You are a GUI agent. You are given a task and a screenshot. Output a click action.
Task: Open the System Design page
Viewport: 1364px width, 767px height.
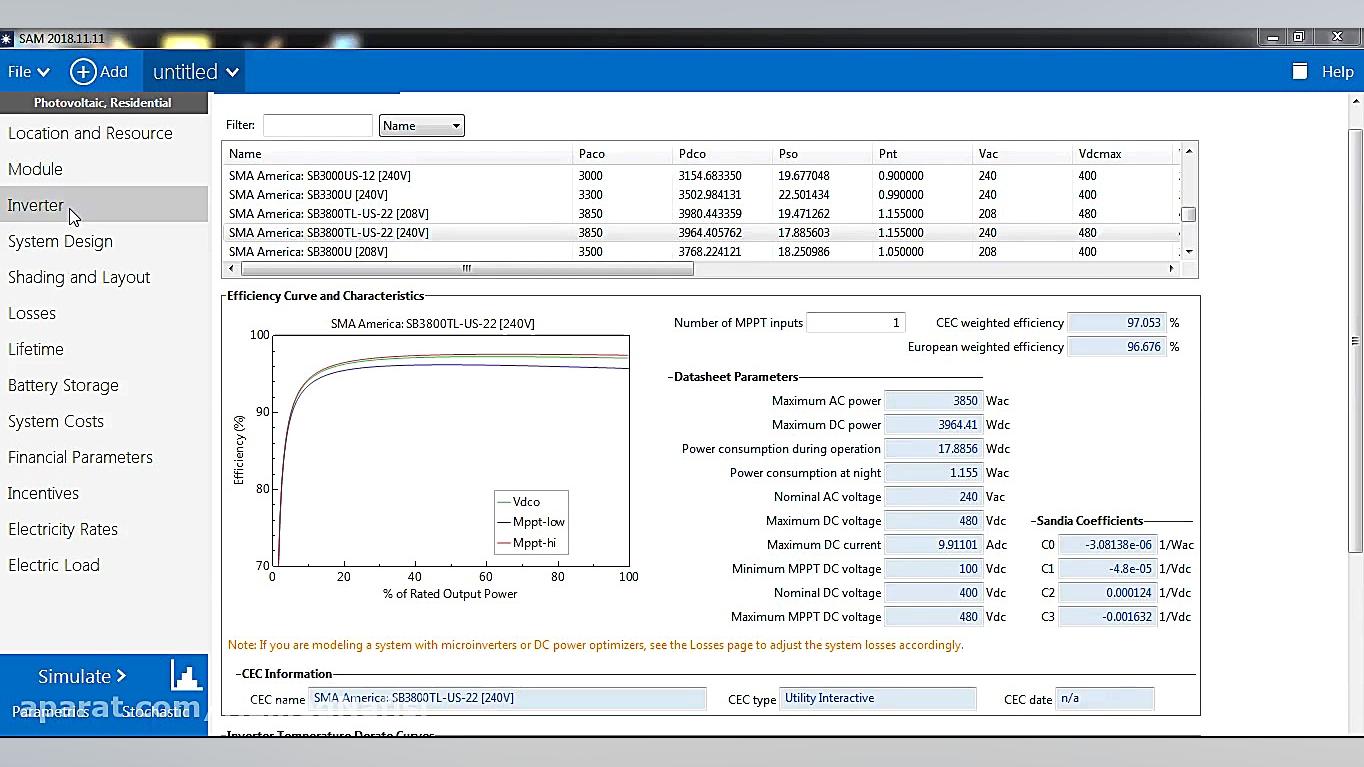(x=104, y=241)
